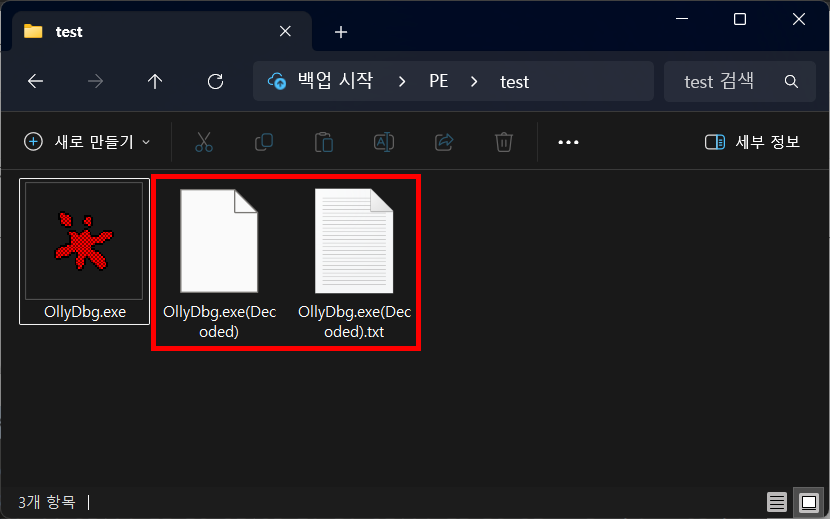Click the Copy icon in the toolbar
This screenshot has height=519, width=830.
click(x=264, y=142)
